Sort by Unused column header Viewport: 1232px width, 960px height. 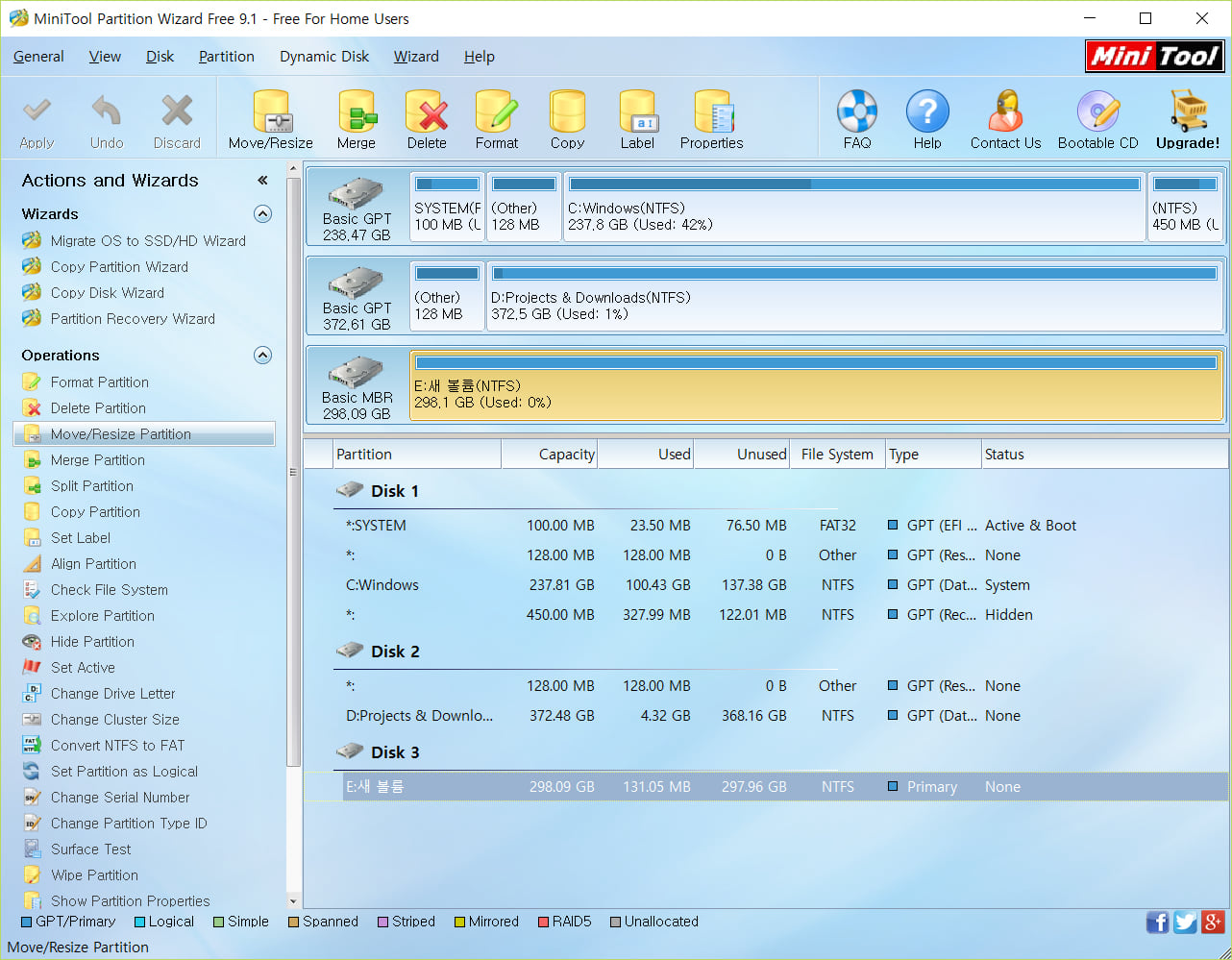click(742, 455)
